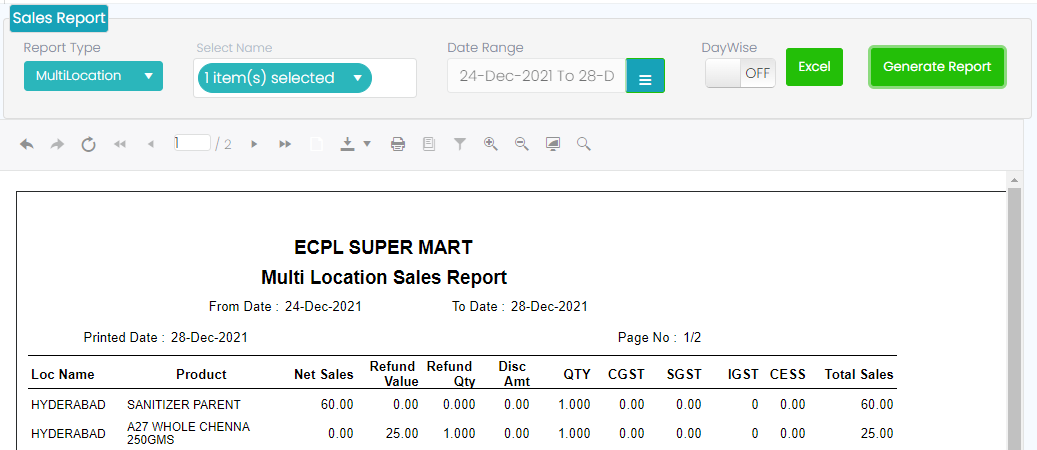Click the refresh report icon
The width and height of the screenshot is (1037, 450).
(x=88, y=144)
